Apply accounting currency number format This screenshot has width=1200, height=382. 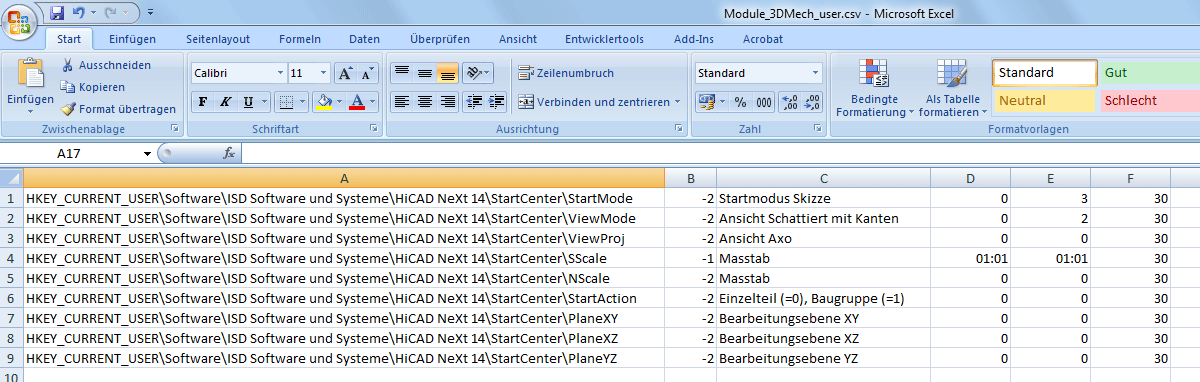(x=706, y=101)
